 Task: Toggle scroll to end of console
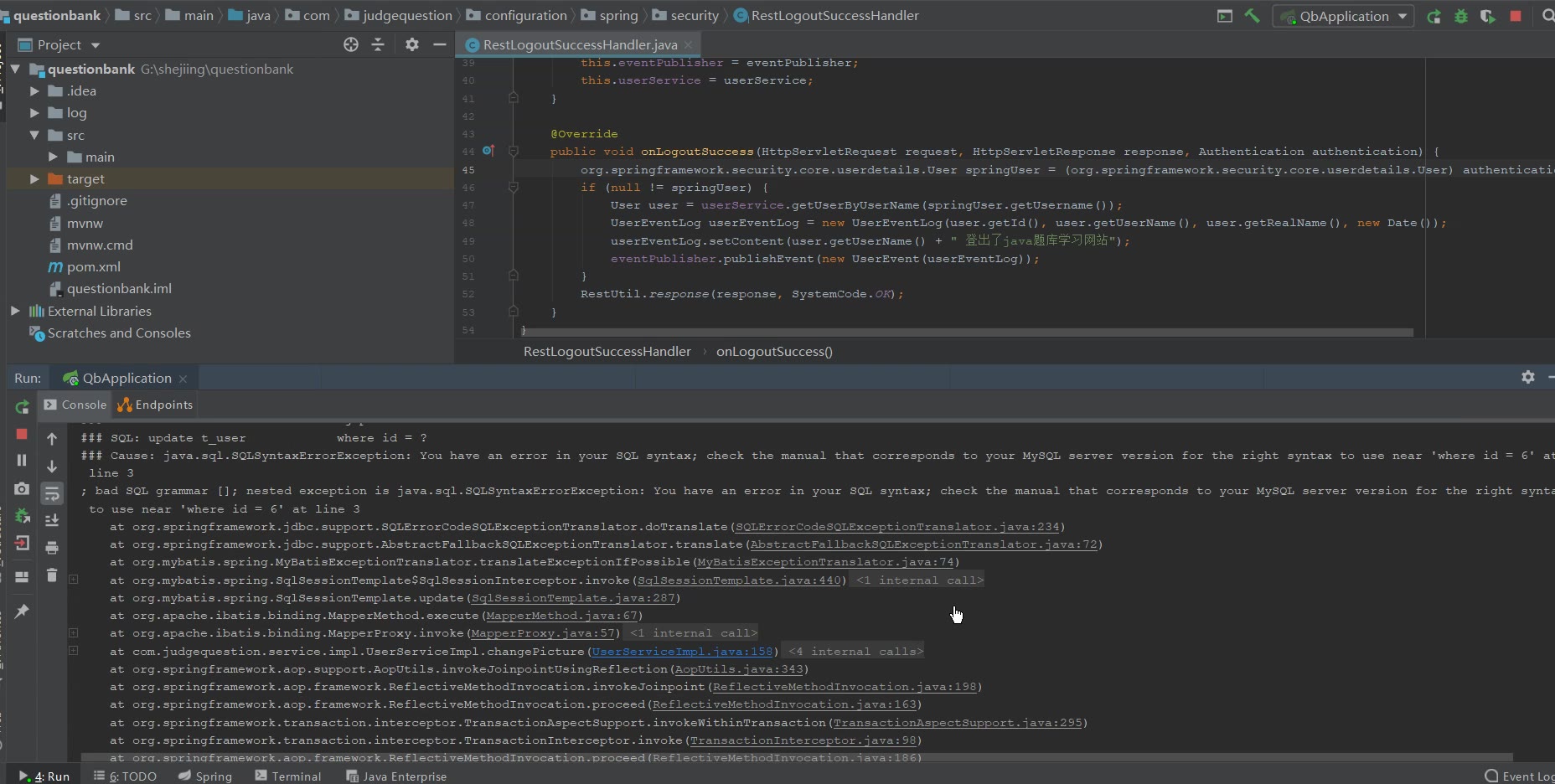(52, 520)
